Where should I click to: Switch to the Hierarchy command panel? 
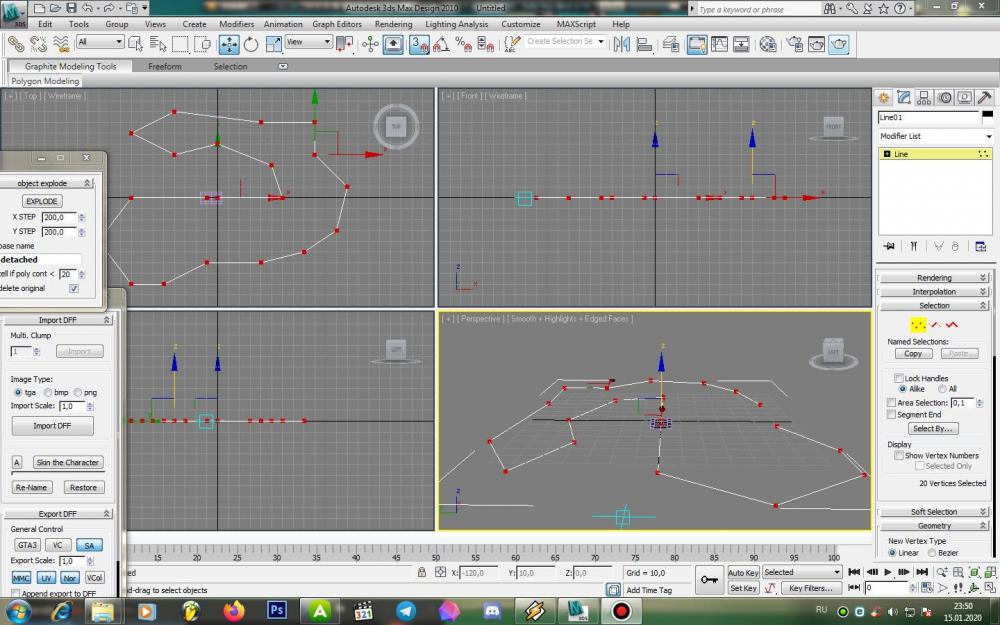tap(924, 98)
